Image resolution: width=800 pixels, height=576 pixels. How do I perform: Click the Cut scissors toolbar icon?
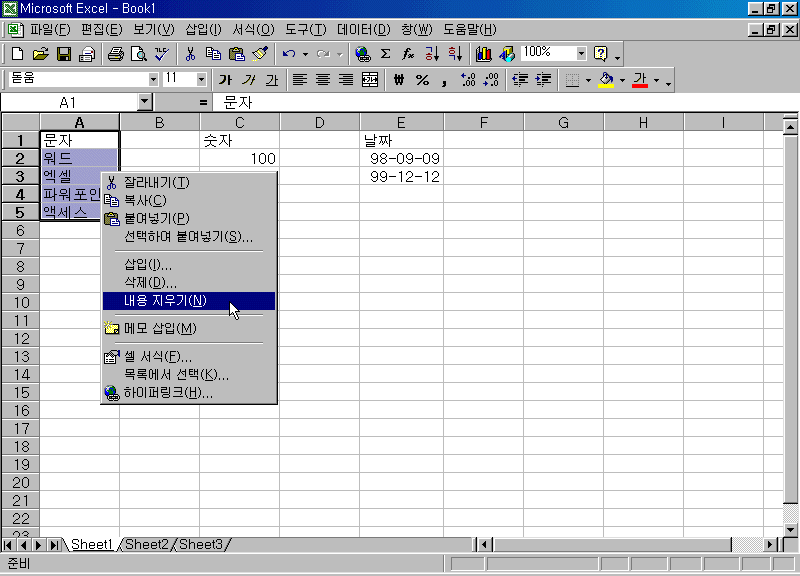point(190,54)
